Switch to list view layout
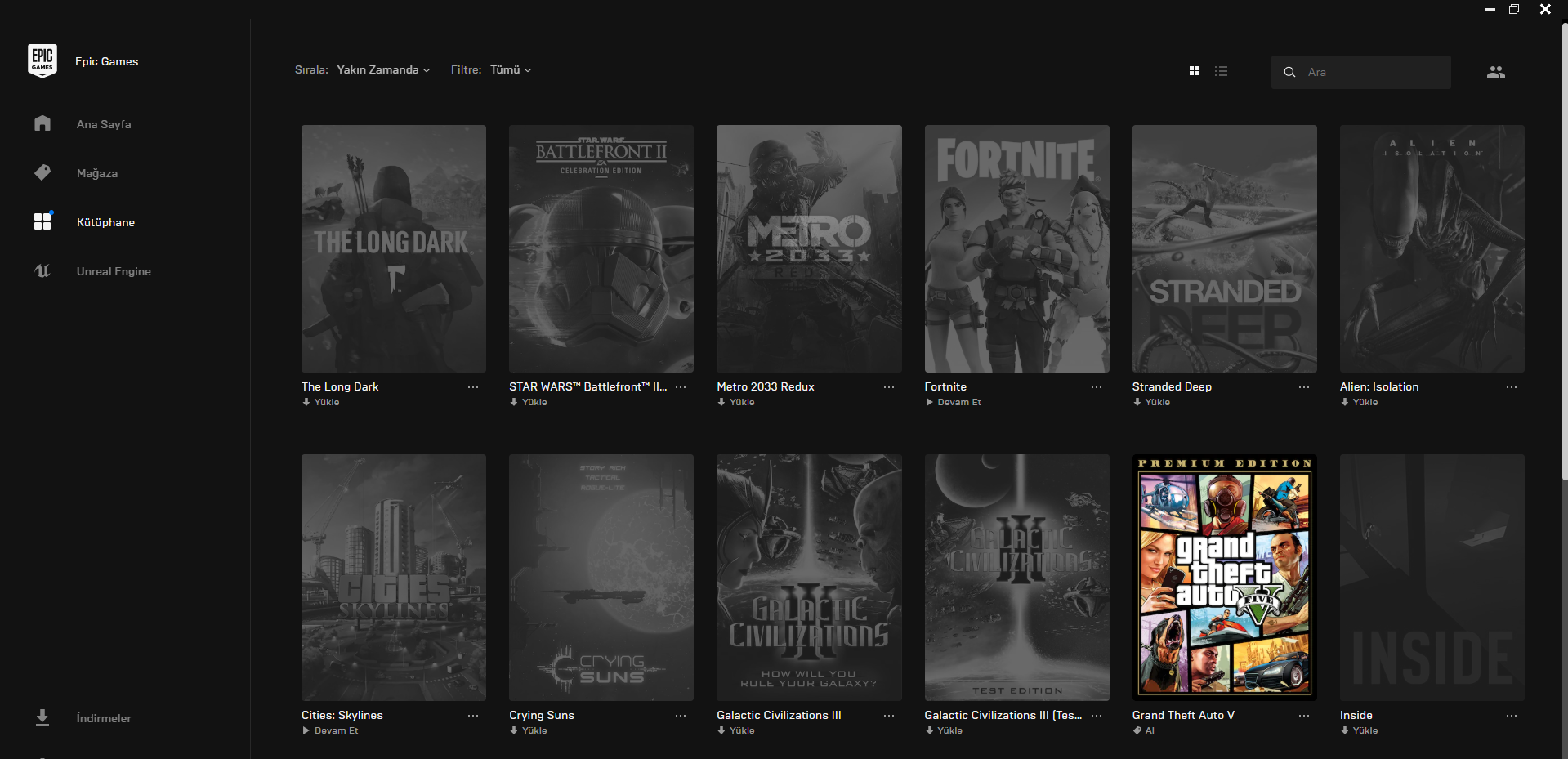1568x759 pixels. 1221,71
